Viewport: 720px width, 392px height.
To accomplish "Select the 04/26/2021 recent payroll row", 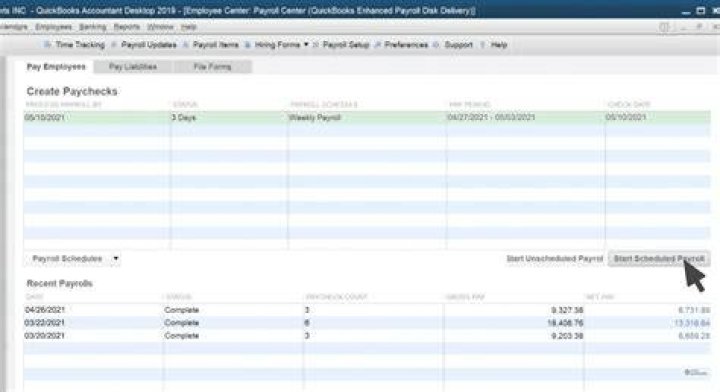I will [x=367, y=310].
